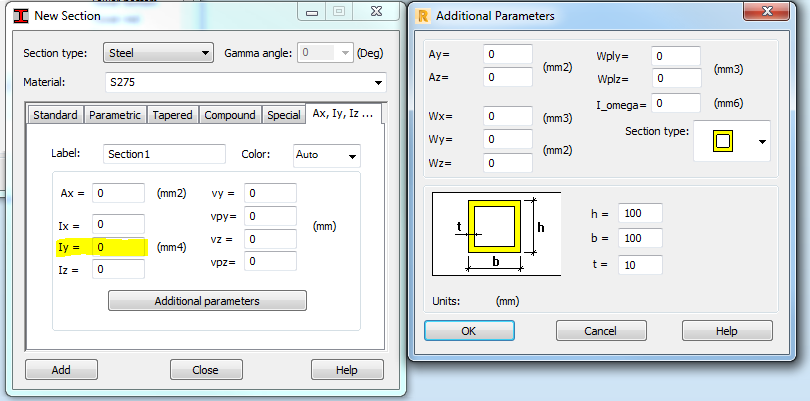Viewport: 810px width, 401px height.
Task: Cancel the Additional Parameters dialog
Action: (600, 330)
